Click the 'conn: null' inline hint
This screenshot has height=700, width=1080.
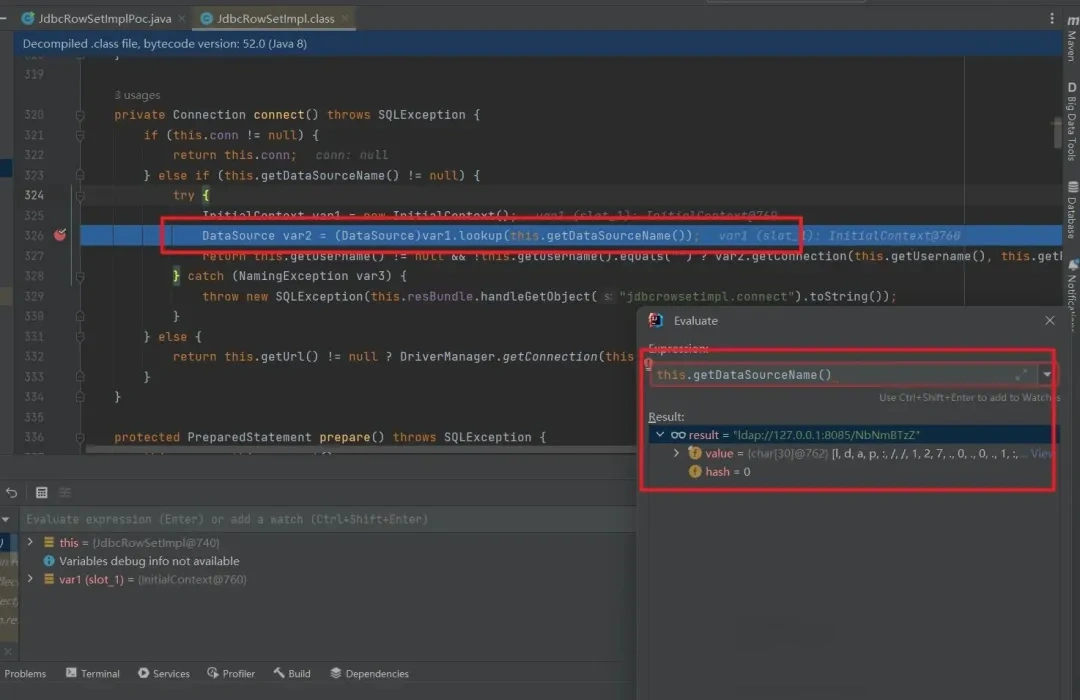tap(351, 155)
